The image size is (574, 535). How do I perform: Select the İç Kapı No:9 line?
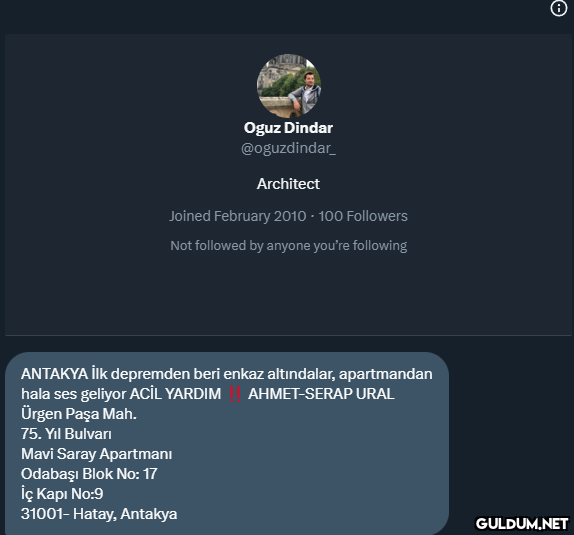click(x=62, y=494)
